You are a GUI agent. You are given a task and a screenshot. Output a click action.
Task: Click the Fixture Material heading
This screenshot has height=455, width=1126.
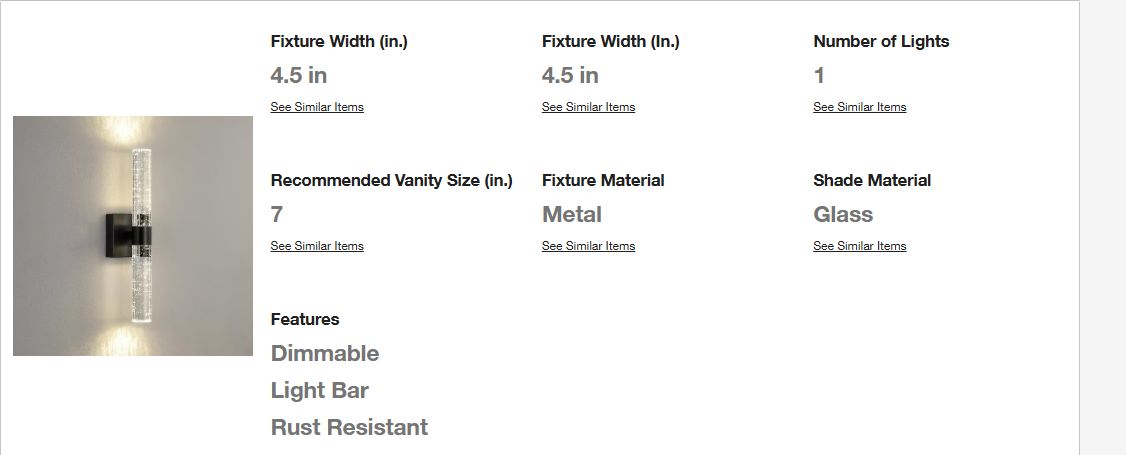(603, 181)
